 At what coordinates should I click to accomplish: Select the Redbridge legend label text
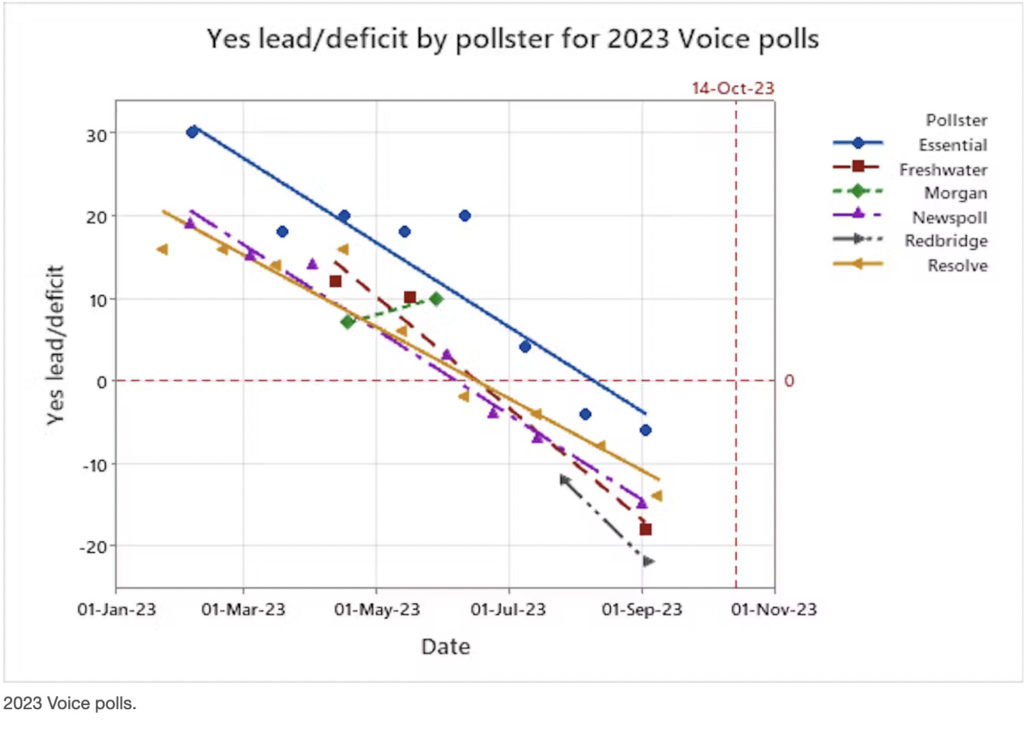(946, 241)
